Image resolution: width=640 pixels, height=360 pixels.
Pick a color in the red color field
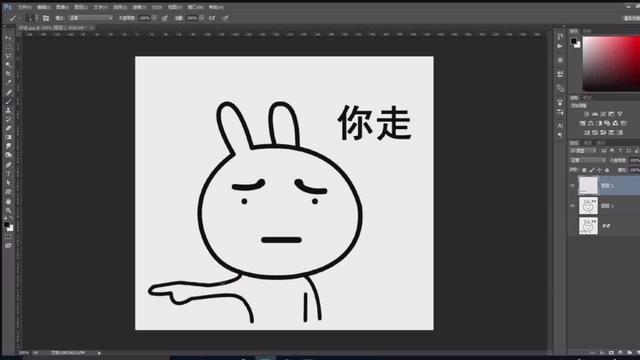click(x=611, y=63)
